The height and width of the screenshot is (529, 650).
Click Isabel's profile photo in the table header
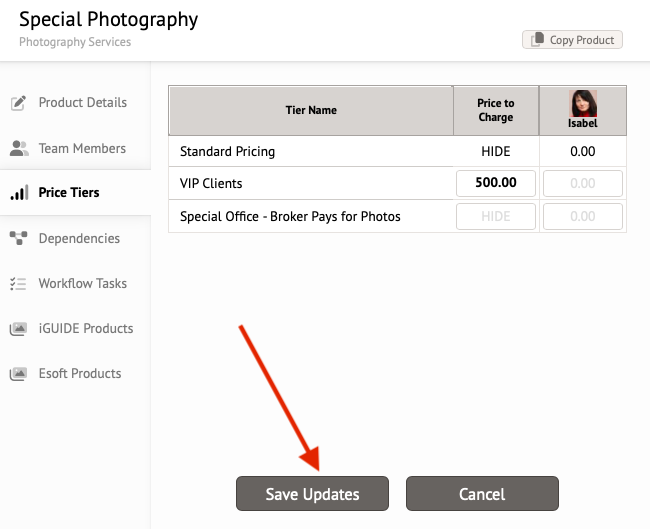(x=582, y=103)
